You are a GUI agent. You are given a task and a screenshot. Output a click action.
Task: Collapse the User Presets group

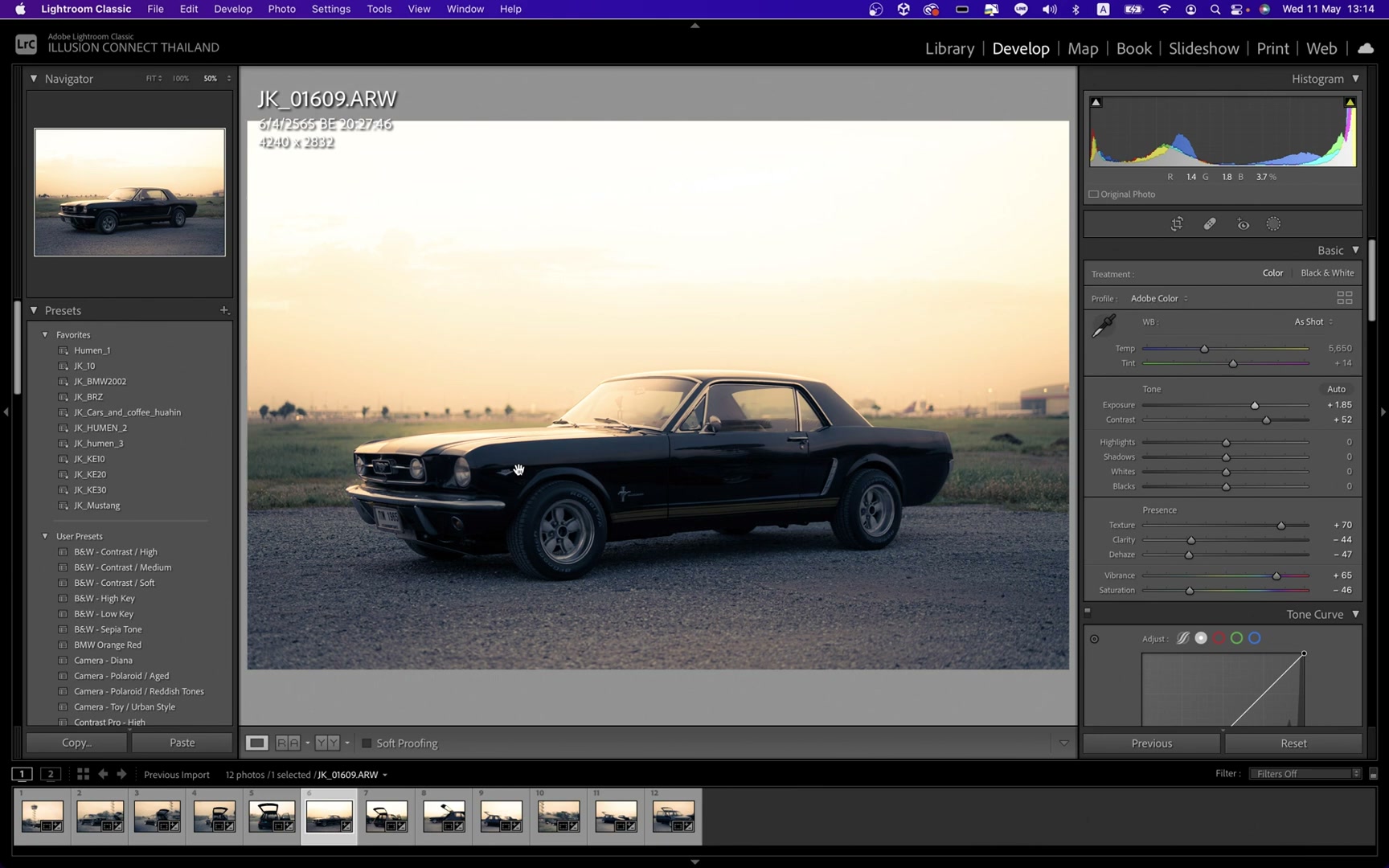(45, 536)
